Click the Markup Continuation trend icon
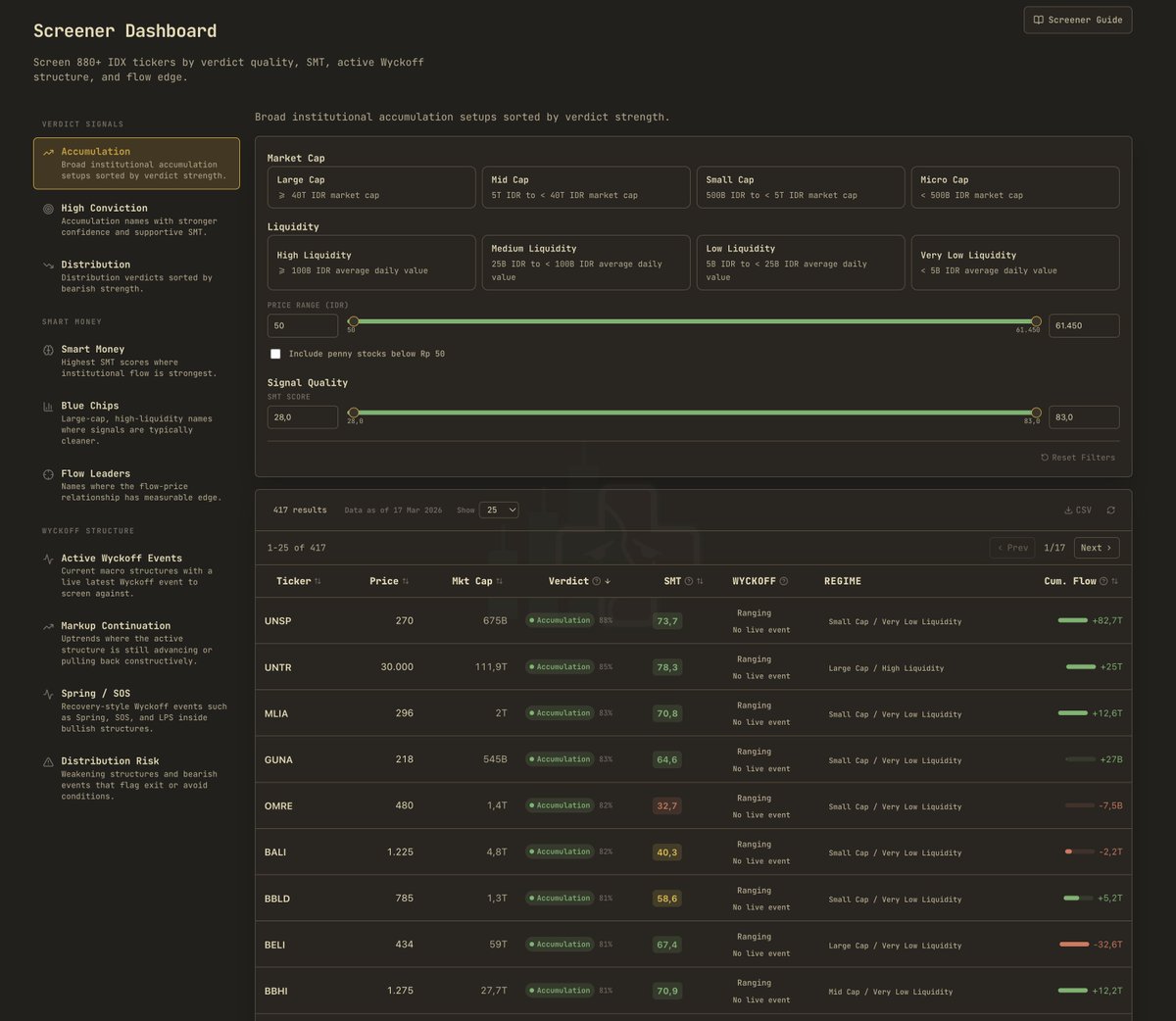 tap(48, 626)
